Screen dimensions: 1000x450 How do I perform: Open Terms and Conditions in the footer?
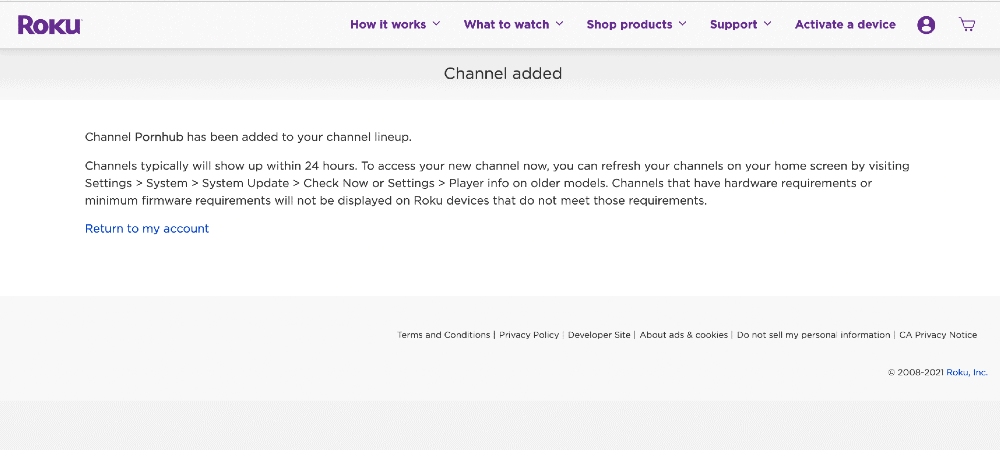[x=443, y=335]
